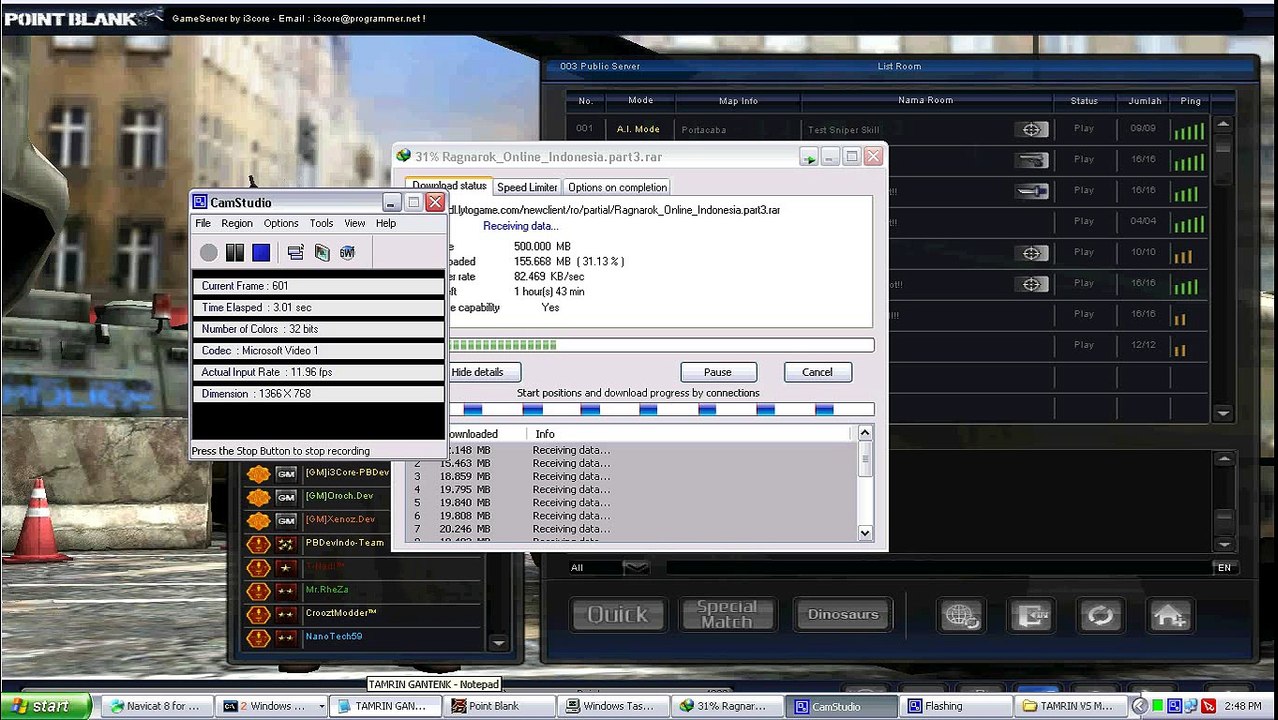1278x720 pixels.
Task: Click room list scroll down arrow
Action: click(x=1223, y=413)
